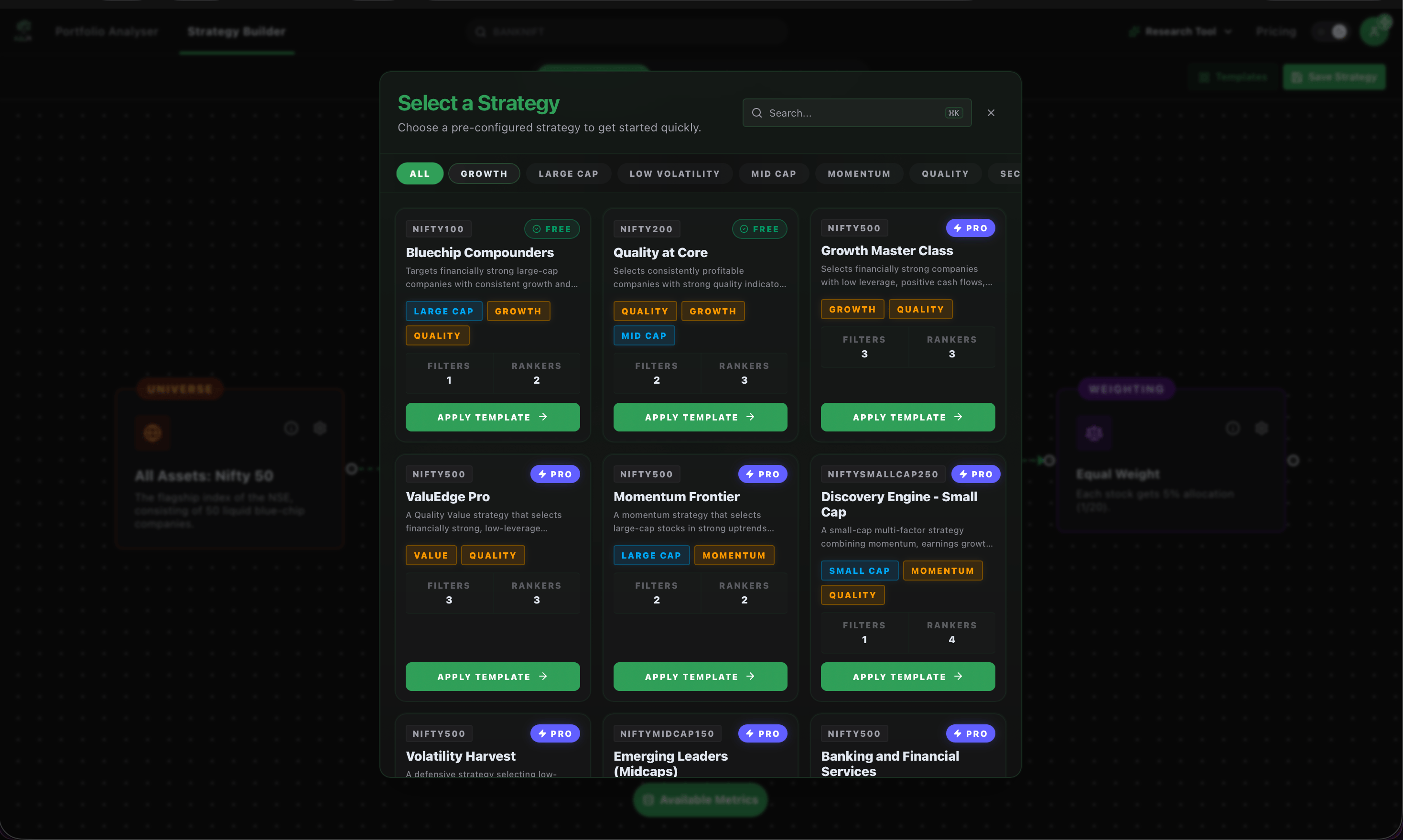Apply template for Momentum Frontier
This screenshot has height=840, width=1403.
pyautogui.click(x=700, y=677)
